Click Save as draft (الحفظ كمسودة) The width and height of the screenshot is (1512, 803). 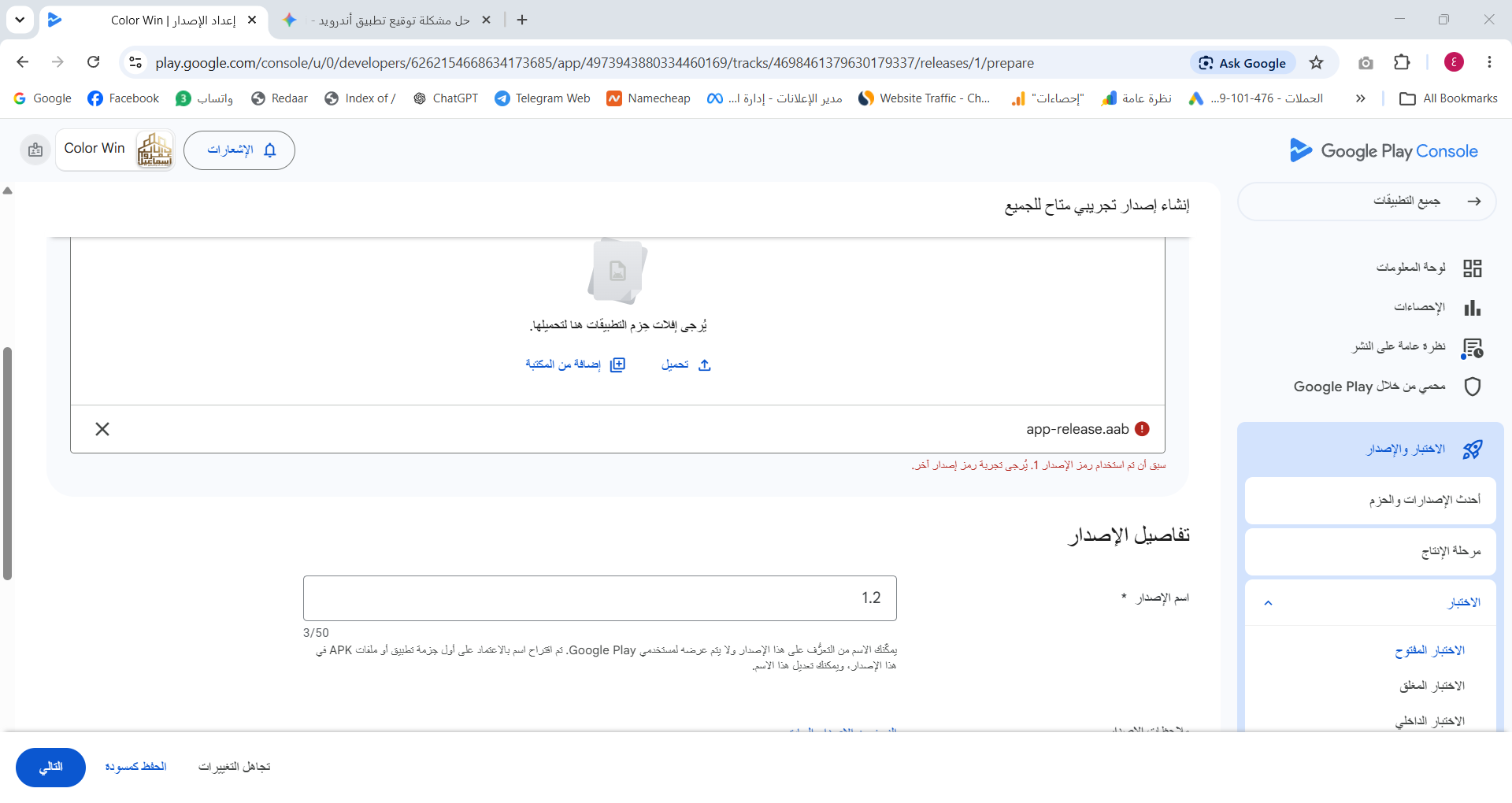pyautogui.click(x=136, y=767)
